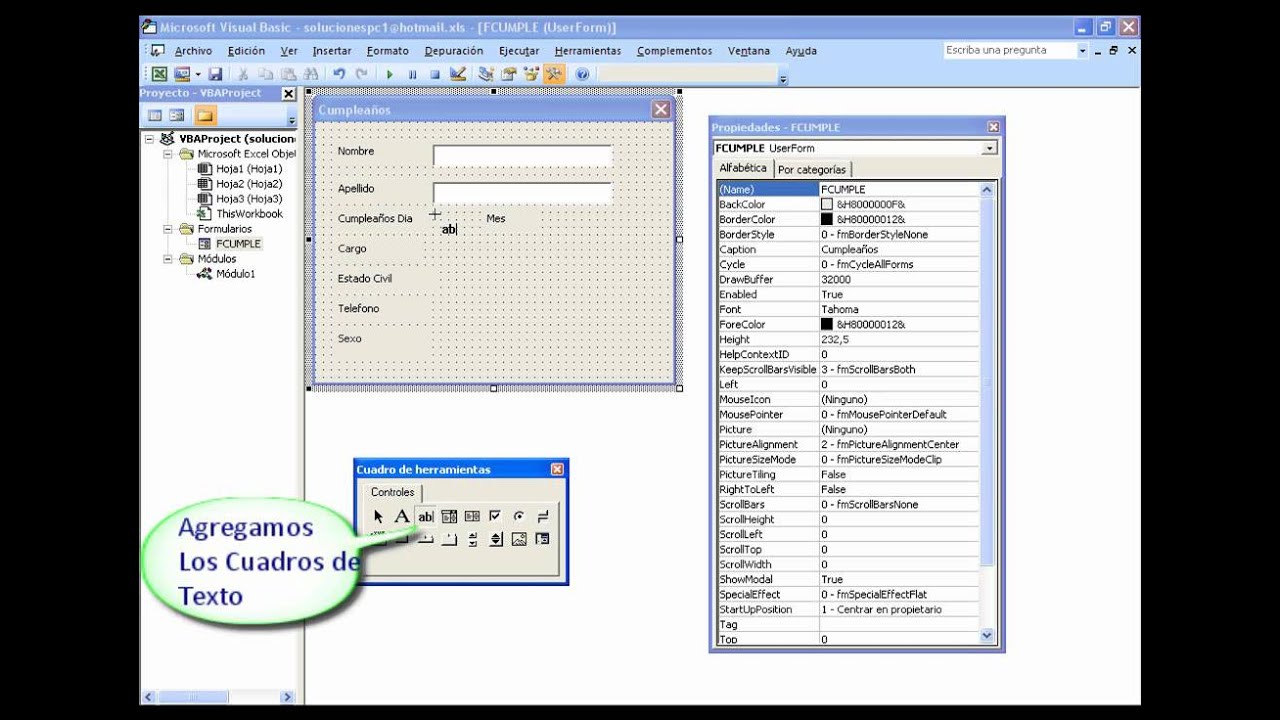This screenshot has width=1280, height=720.
Task: Select the Label (A) control in the toolbox
Action: point(402,516)
